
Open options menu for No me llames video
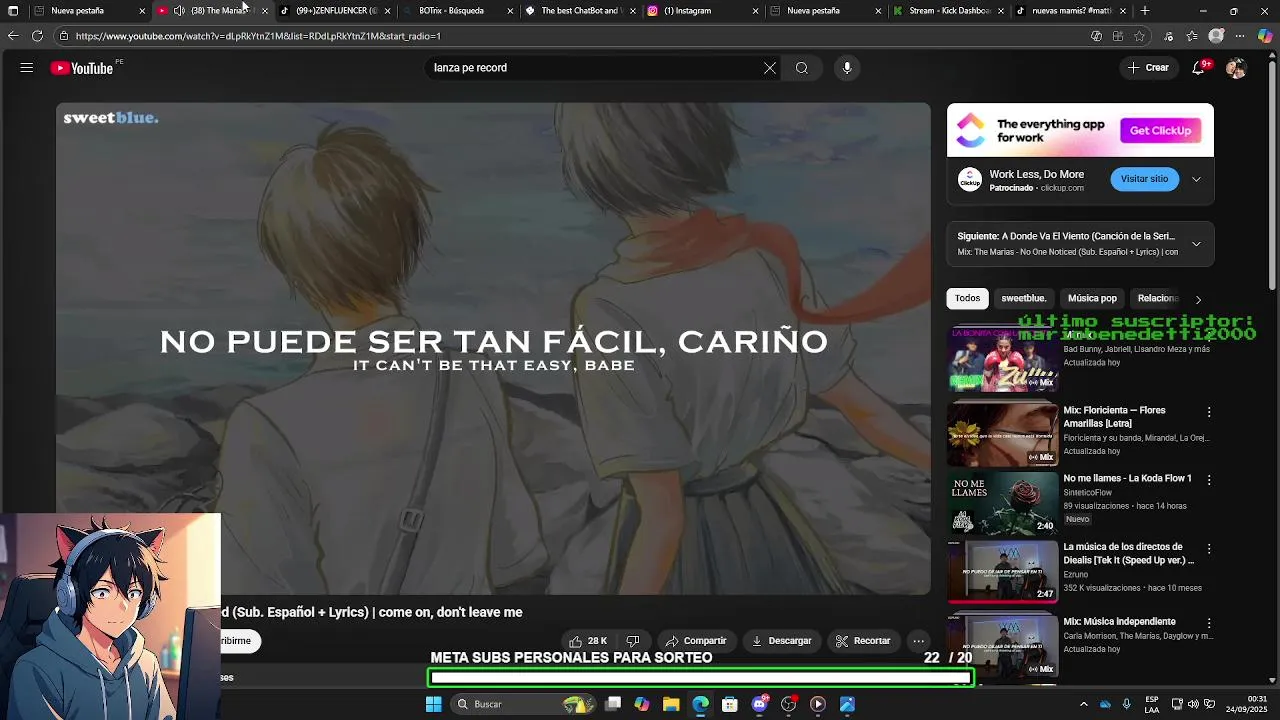pos(1209,480)
